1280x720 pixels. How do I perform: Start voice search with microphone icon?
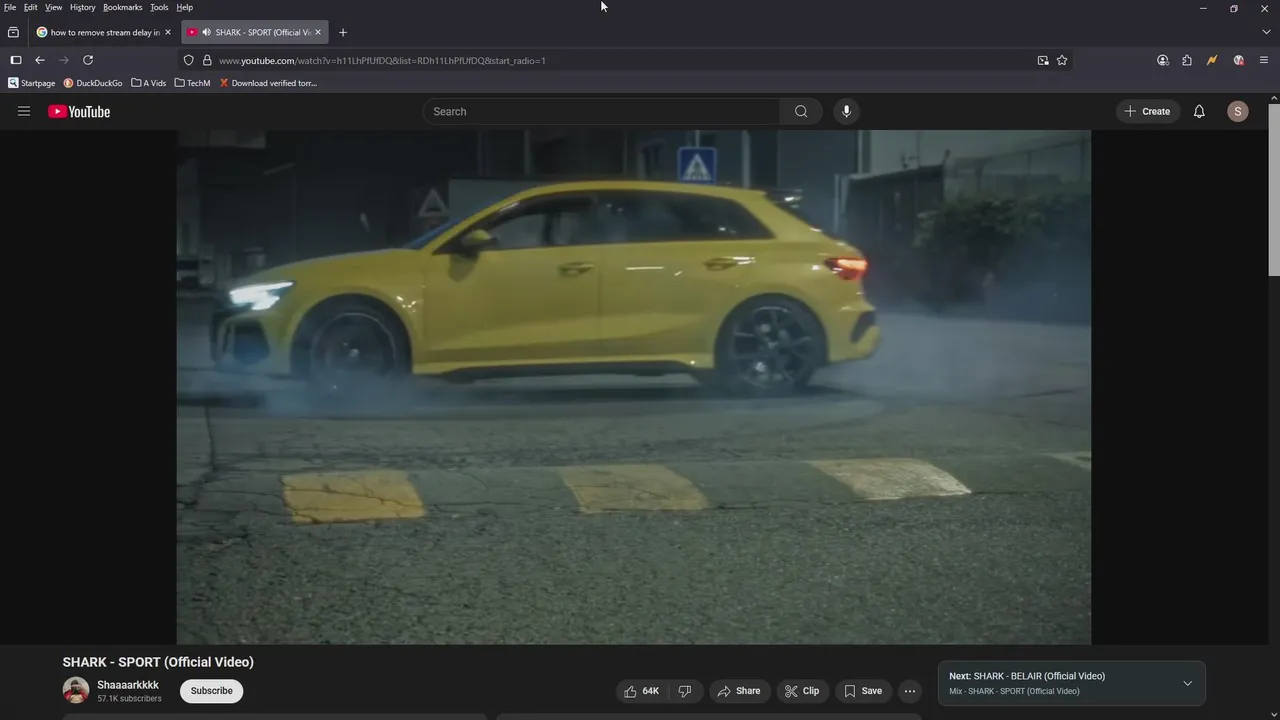click(x=846, y=111)
